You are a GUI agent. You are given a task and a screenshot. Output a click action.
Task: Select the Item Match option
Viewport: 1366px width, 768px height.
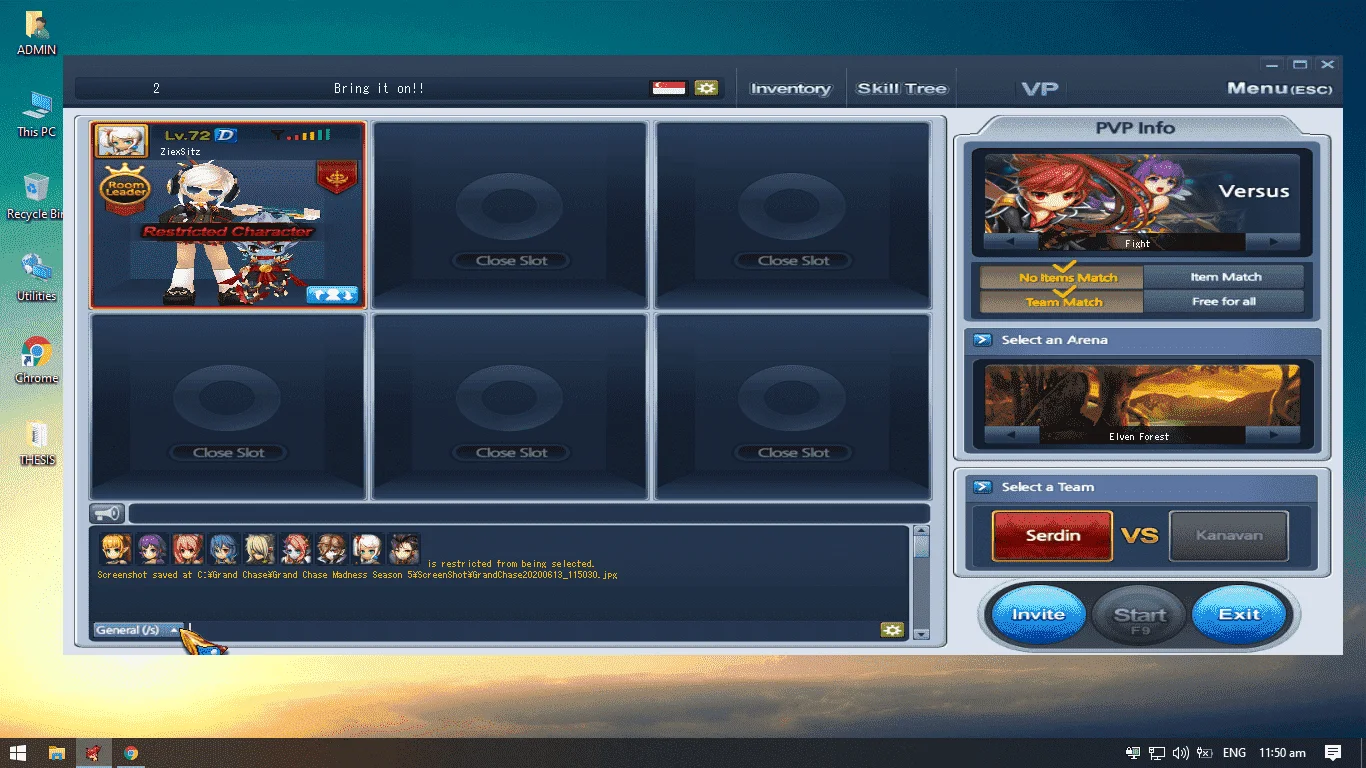(x=1224, y=277)
